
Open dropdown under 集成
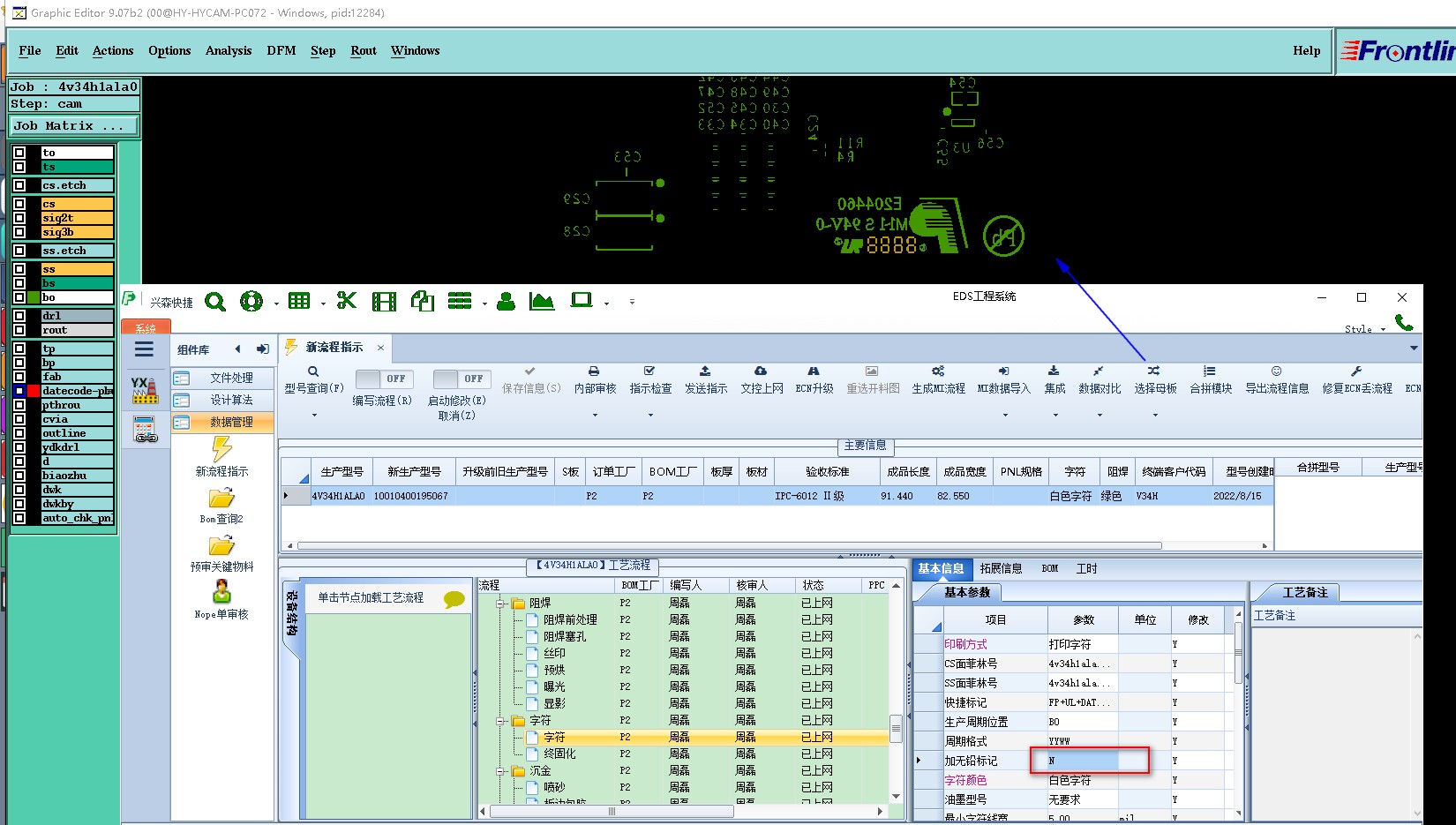coord(1055,415)
